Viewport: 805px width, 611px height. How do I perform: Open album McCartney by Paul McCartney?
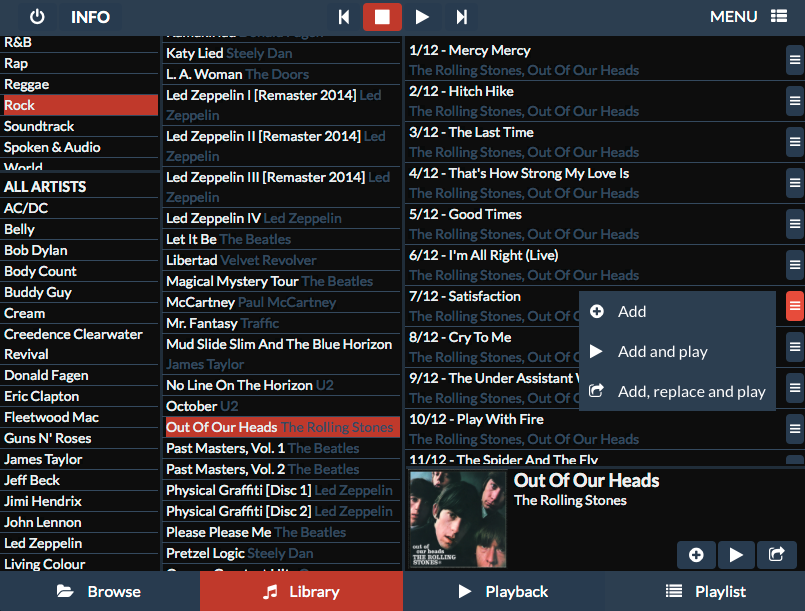pos(281,302)
